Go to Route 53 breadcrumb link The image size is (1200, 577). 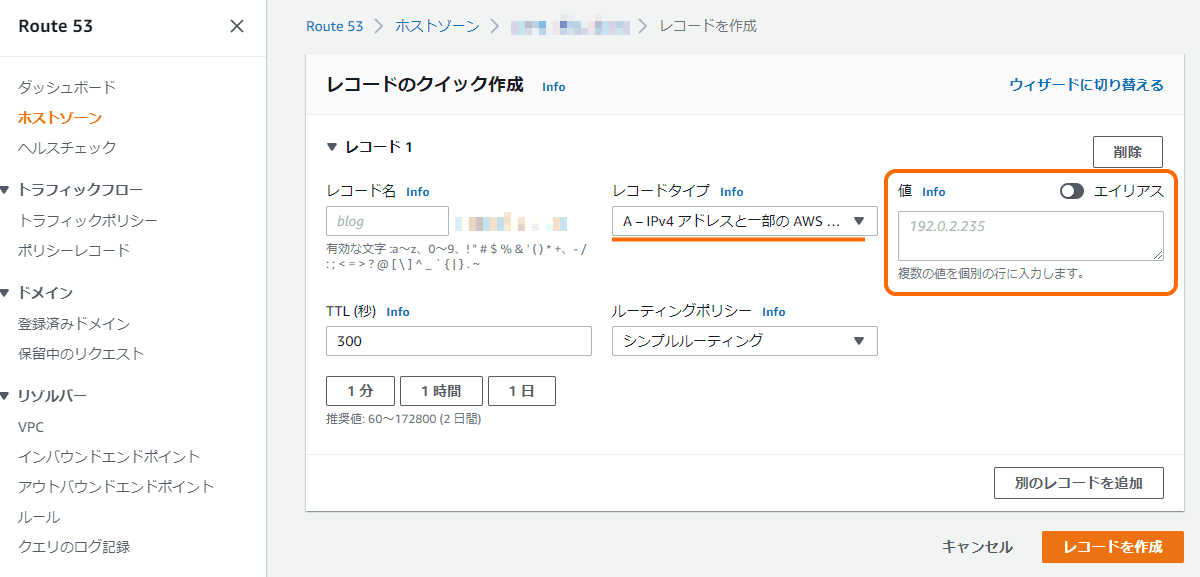[x=334, y=26]
